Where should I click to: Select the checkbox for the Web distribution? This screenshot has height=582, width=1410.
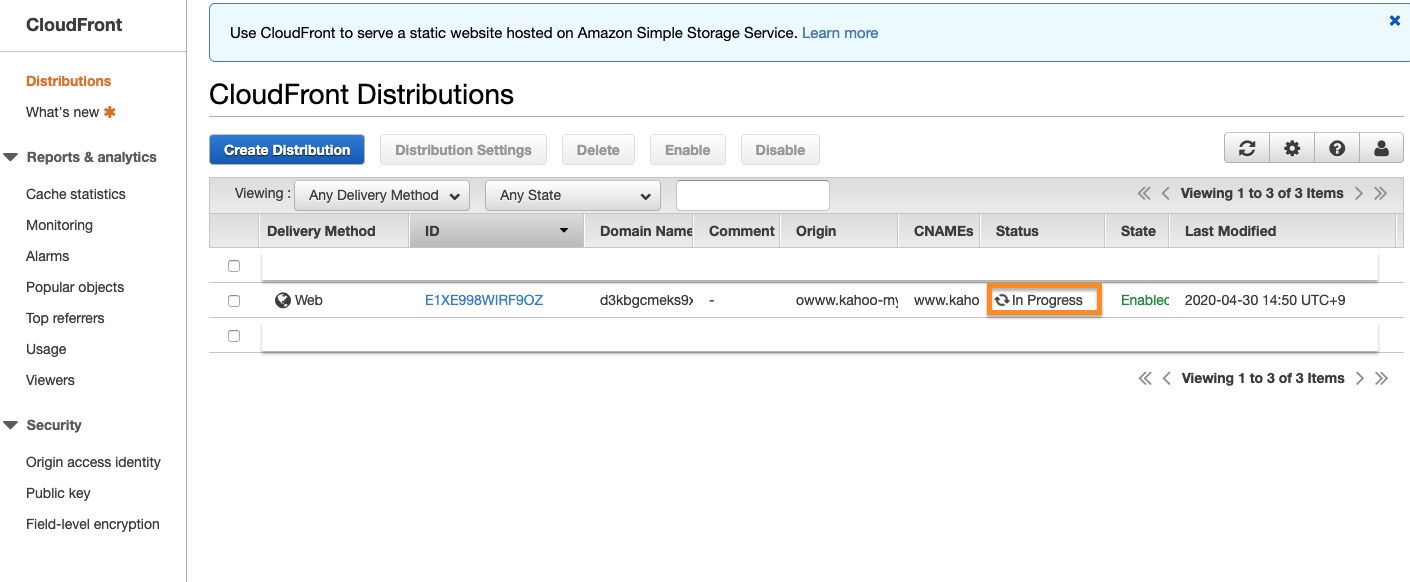(x=234, y=300)
